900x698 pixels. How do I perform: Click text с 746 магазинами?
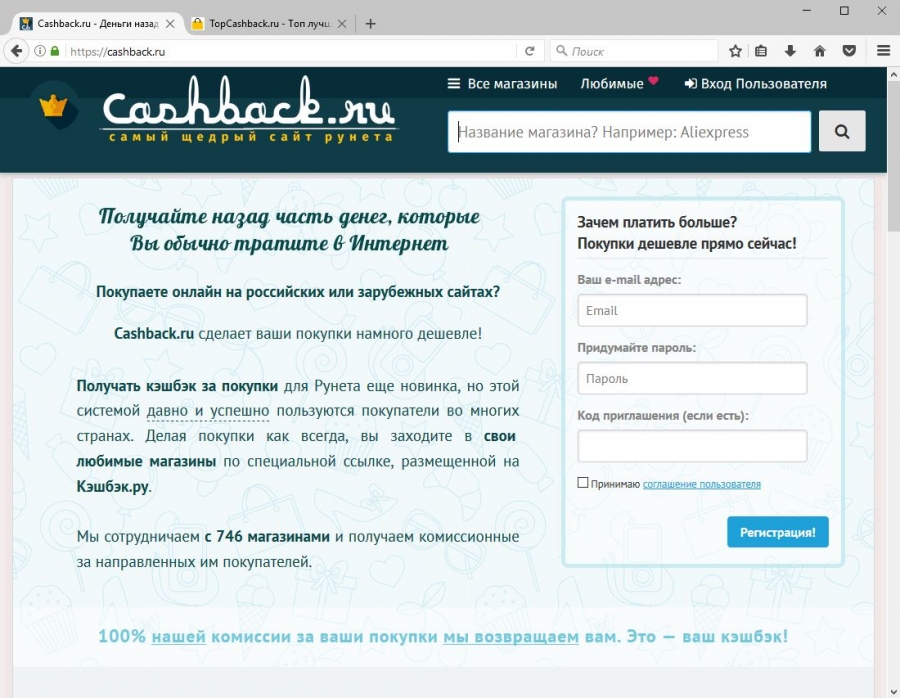point(267,537)
